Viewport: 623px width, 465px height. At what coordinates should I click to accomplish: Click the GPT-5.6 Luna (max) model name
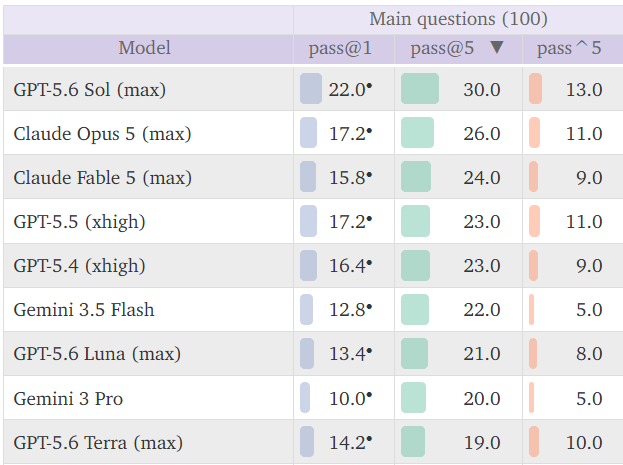97,354
